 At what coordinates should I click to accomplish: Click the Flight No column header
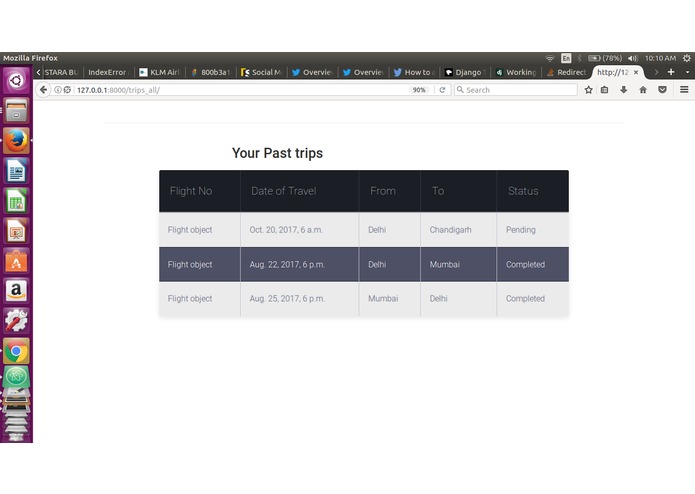tap(200, 191)
